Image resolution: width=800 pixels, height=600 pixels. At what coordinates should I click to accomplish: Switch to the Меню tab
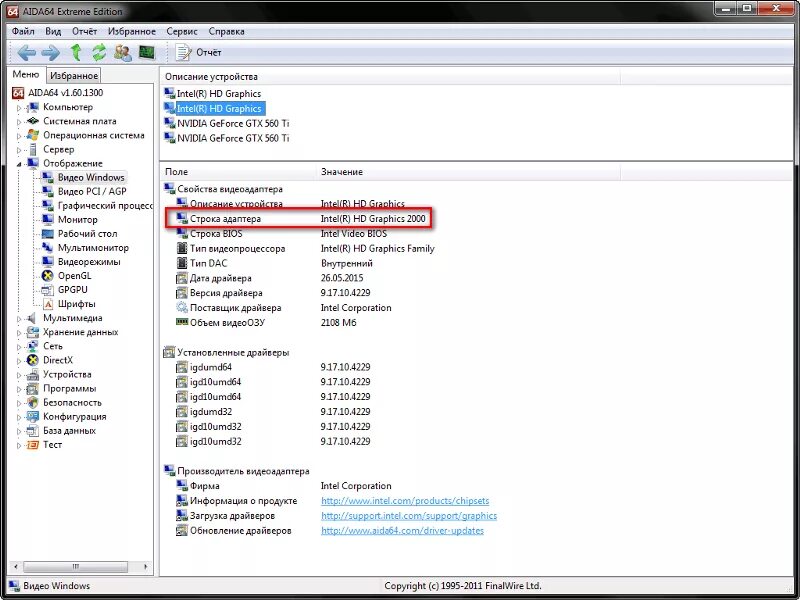26,74
